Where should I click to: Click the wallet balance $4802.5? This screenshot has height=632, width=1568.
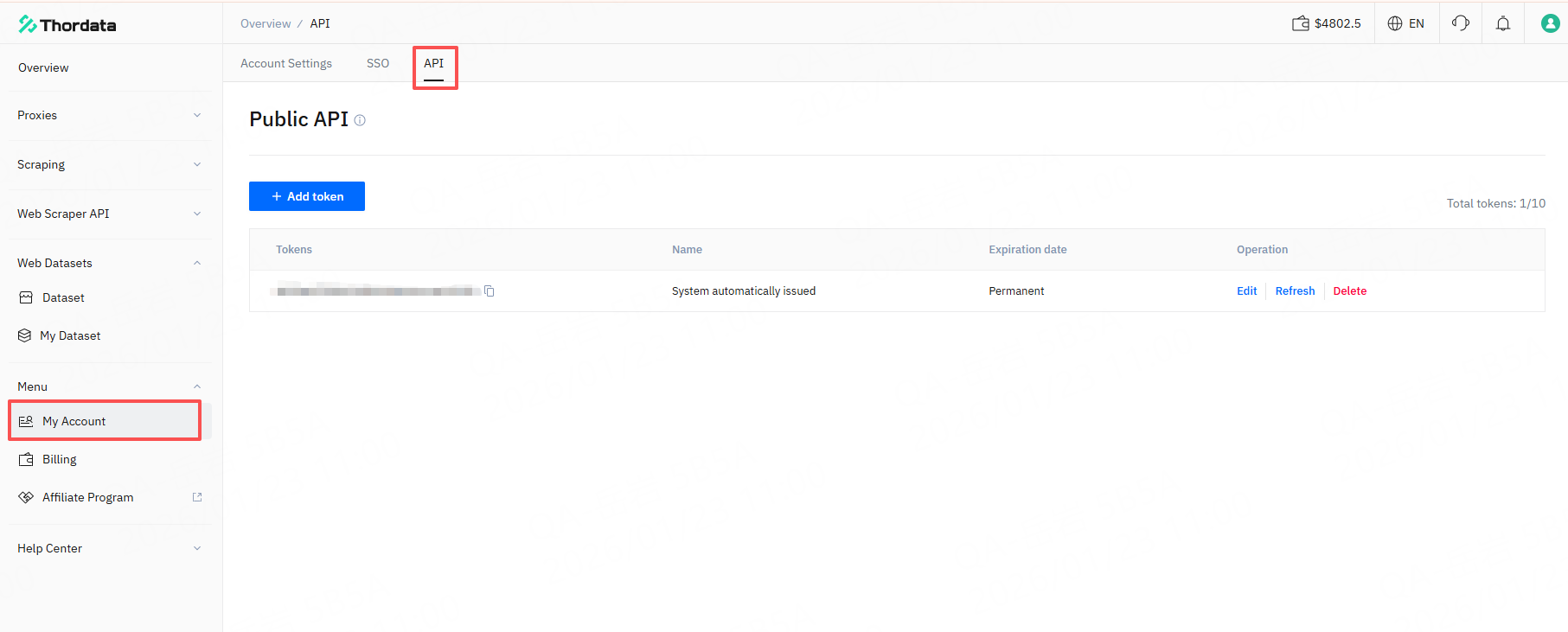click(1327, 23)
